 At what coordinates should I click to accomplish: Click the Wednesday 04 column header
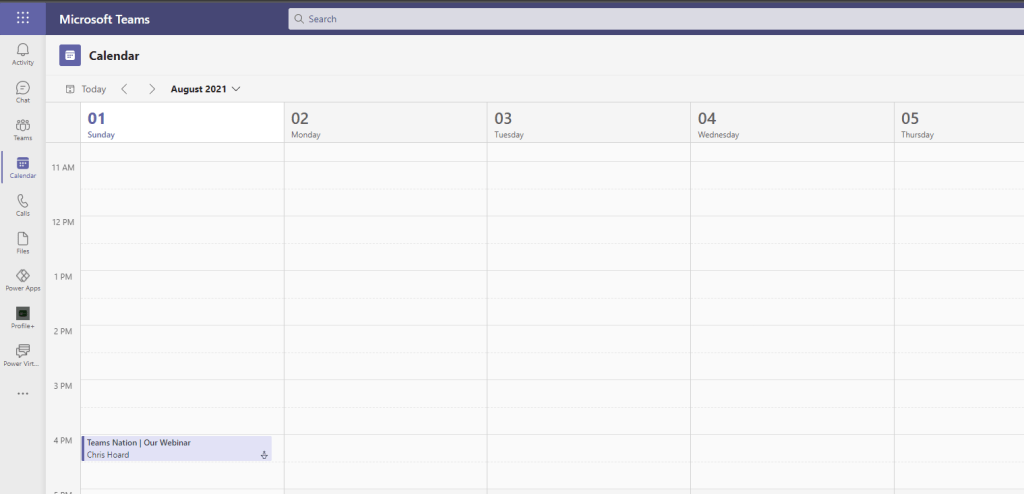791,123
